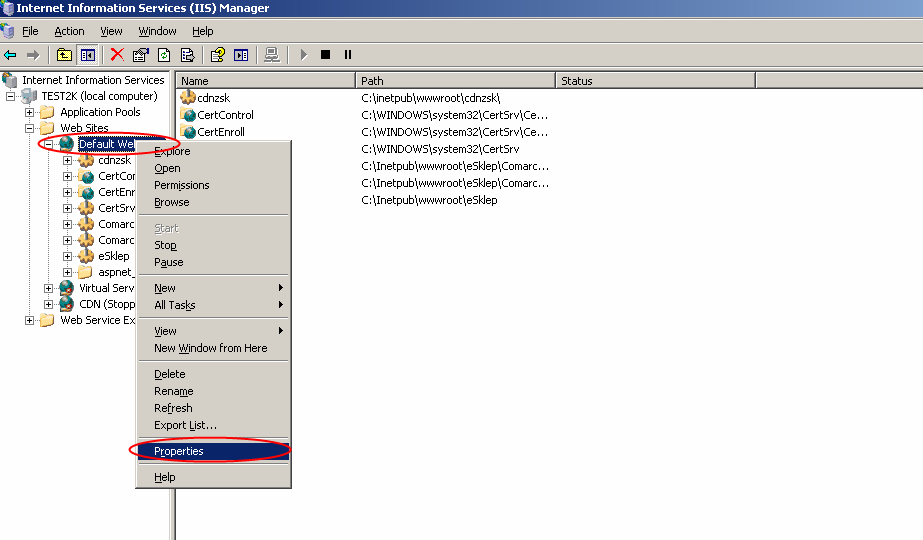Click the Refresh toolbar icon

pyautogui.click(x=164, y=55)
